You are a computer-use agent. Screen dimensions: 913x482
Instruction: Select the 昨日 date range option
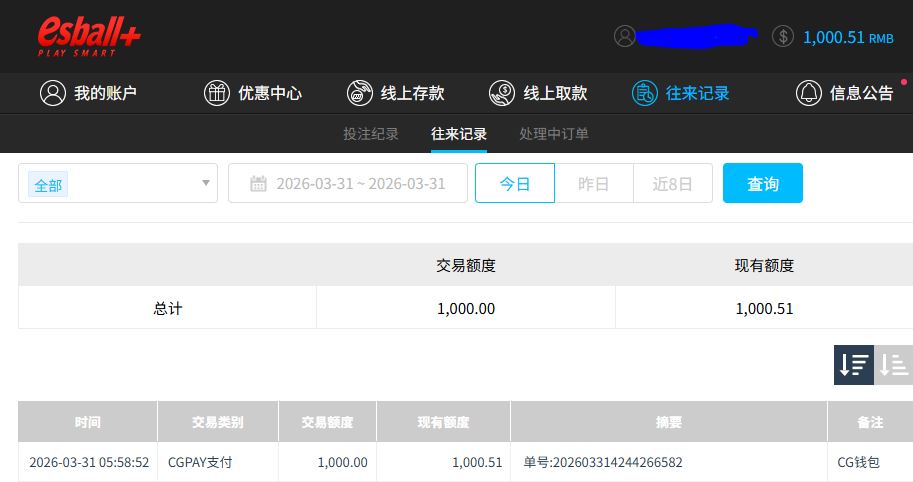pyautogui.click(x=594, y=184)
